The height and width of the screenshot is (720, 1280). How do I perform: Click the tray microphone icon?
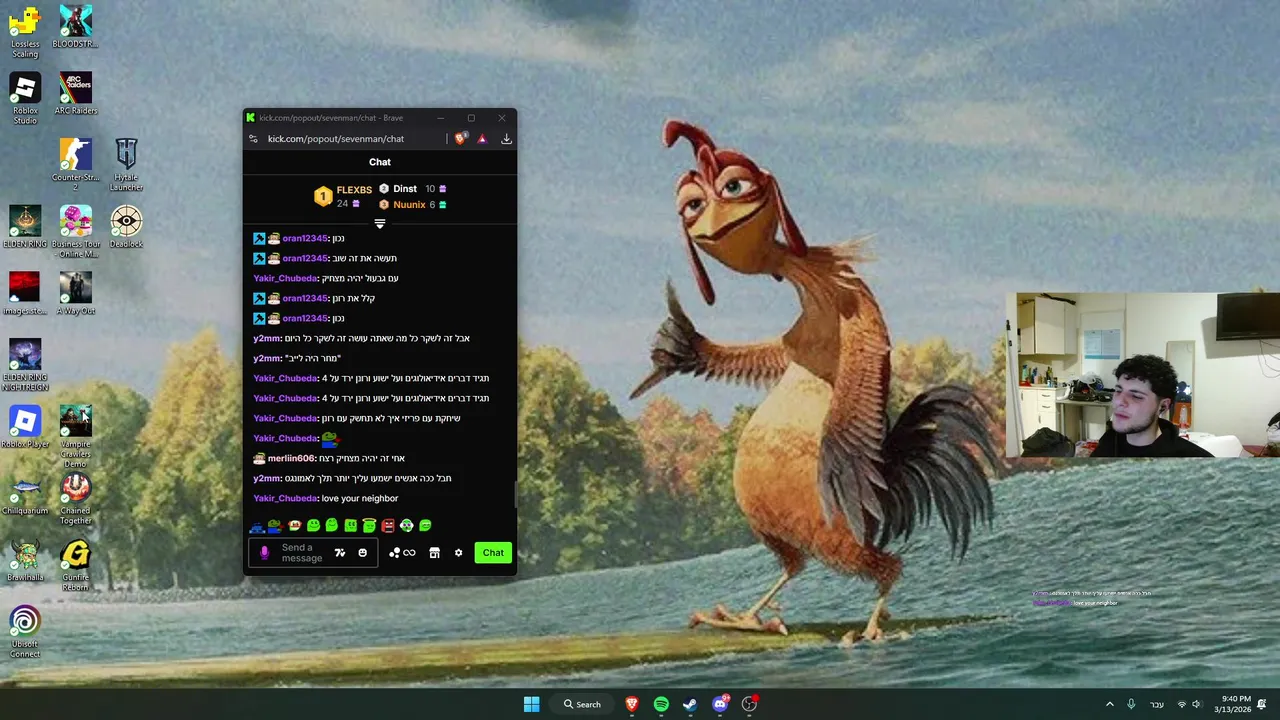1131,704
